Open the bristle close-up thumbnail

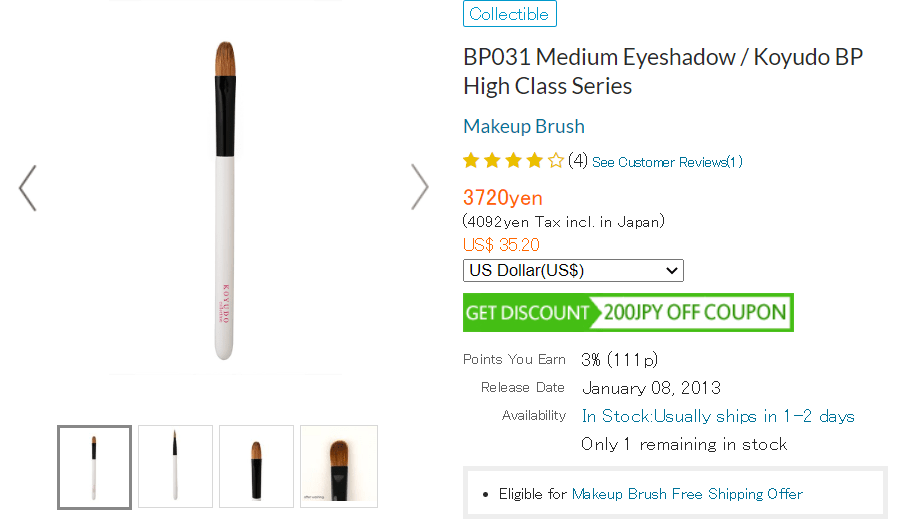pos(339,467)
